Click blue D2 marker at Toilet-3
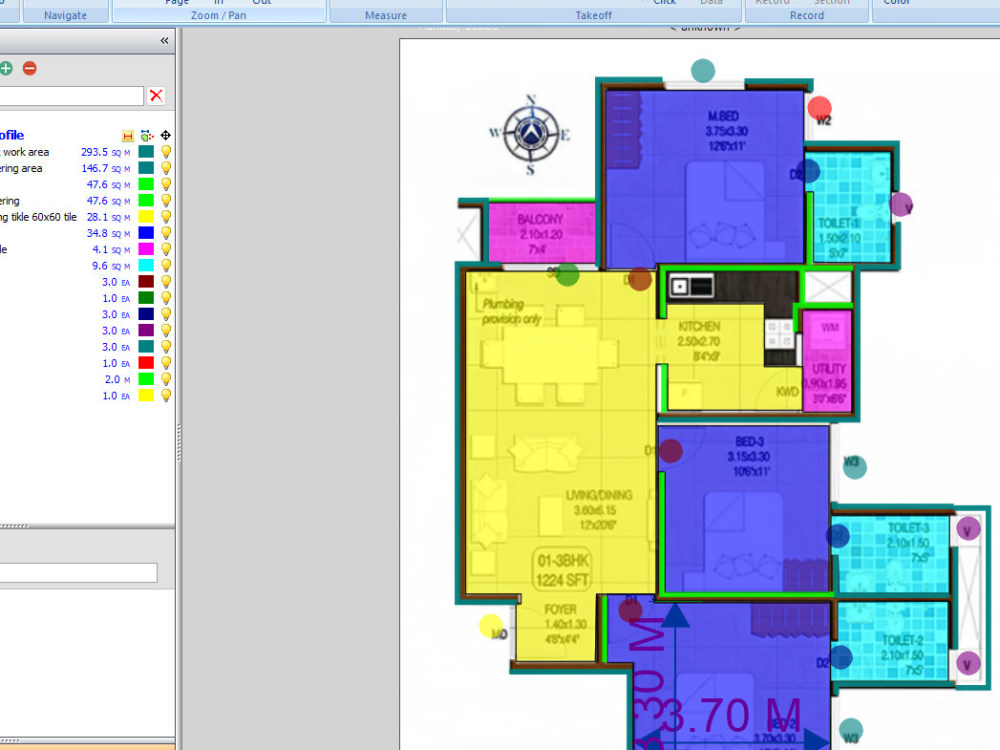 coord(838,536)
